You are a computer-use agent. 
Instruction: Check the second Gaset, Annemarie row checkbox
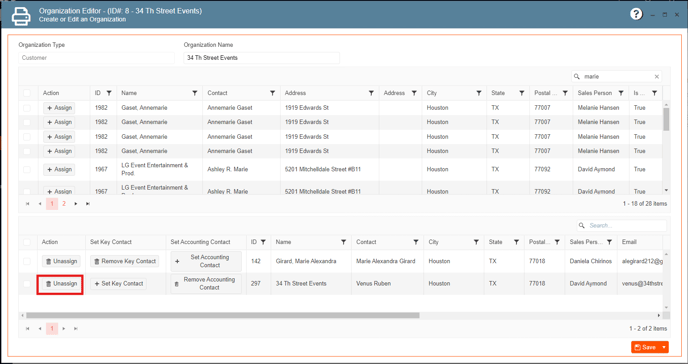click(x=27, y=122)
